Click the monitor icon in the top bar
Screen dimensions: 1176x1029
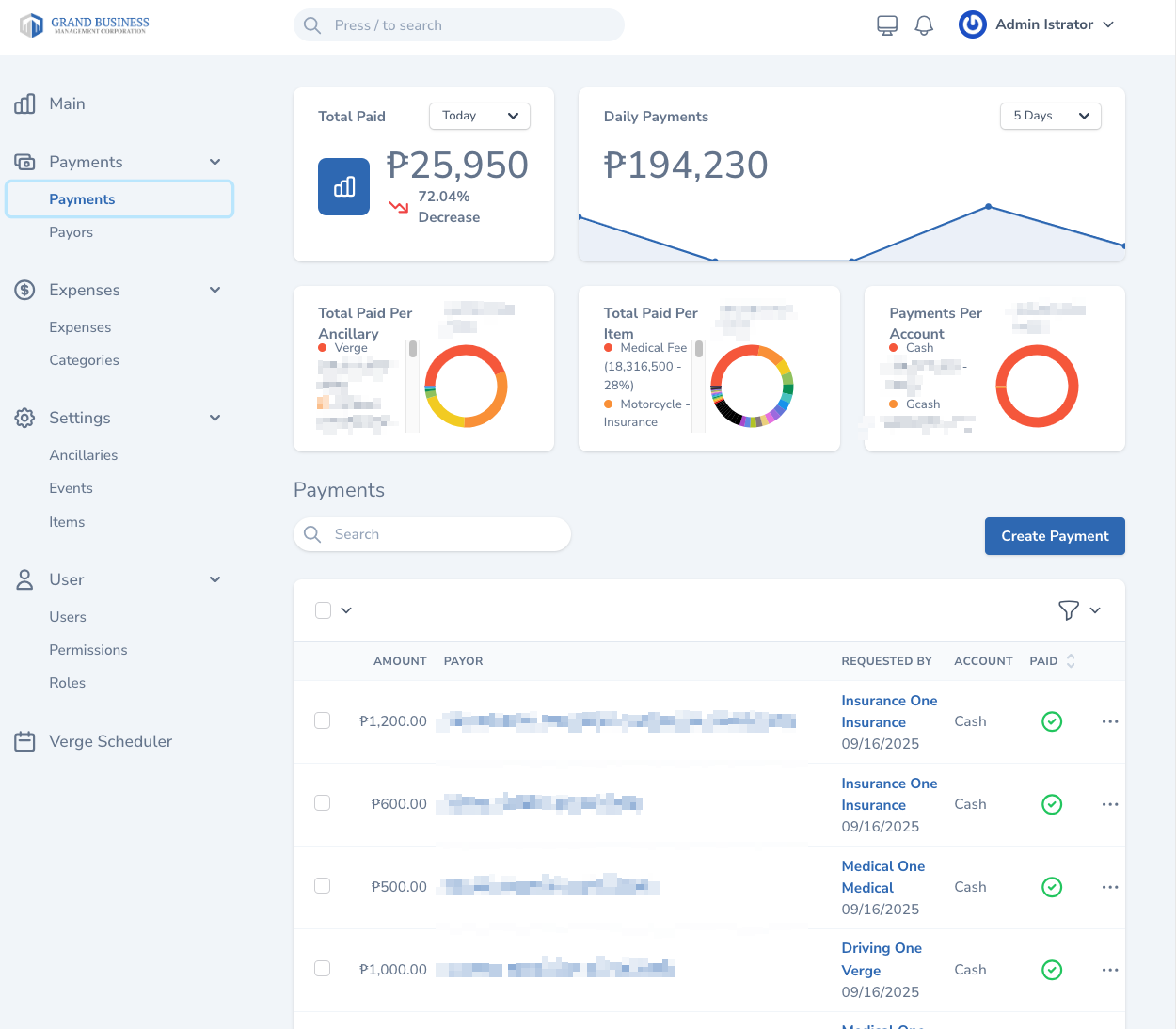tap(886, 24)
